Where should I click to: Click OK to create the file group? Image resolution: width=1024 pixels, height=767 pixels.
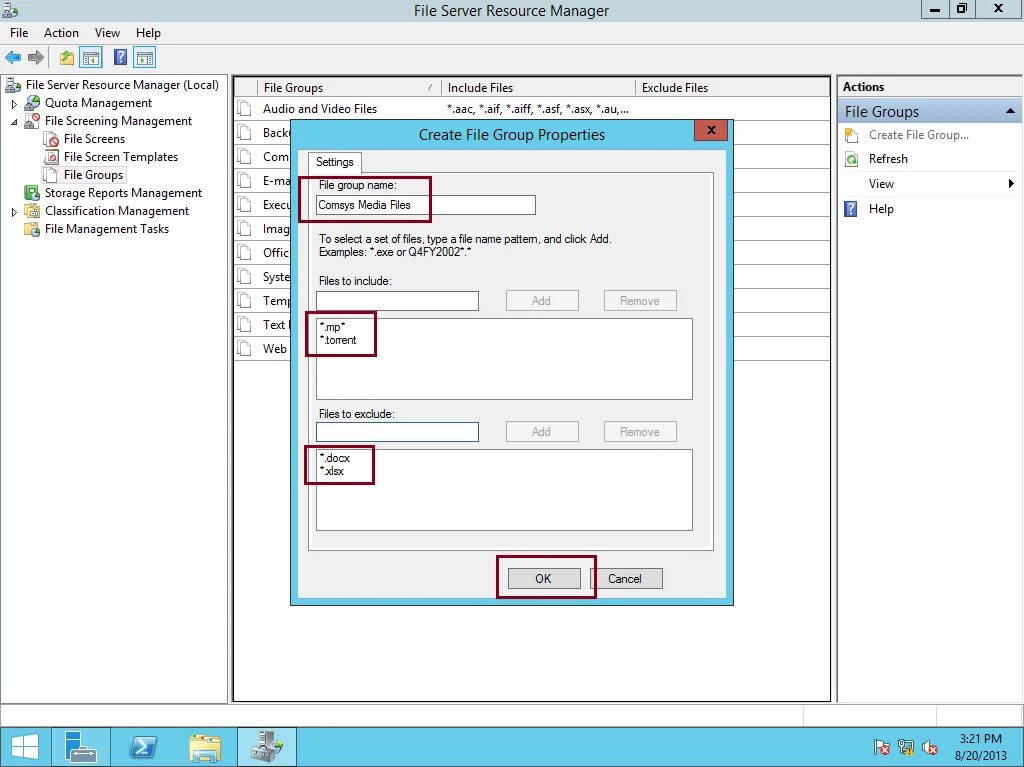[x=543, y=579]
